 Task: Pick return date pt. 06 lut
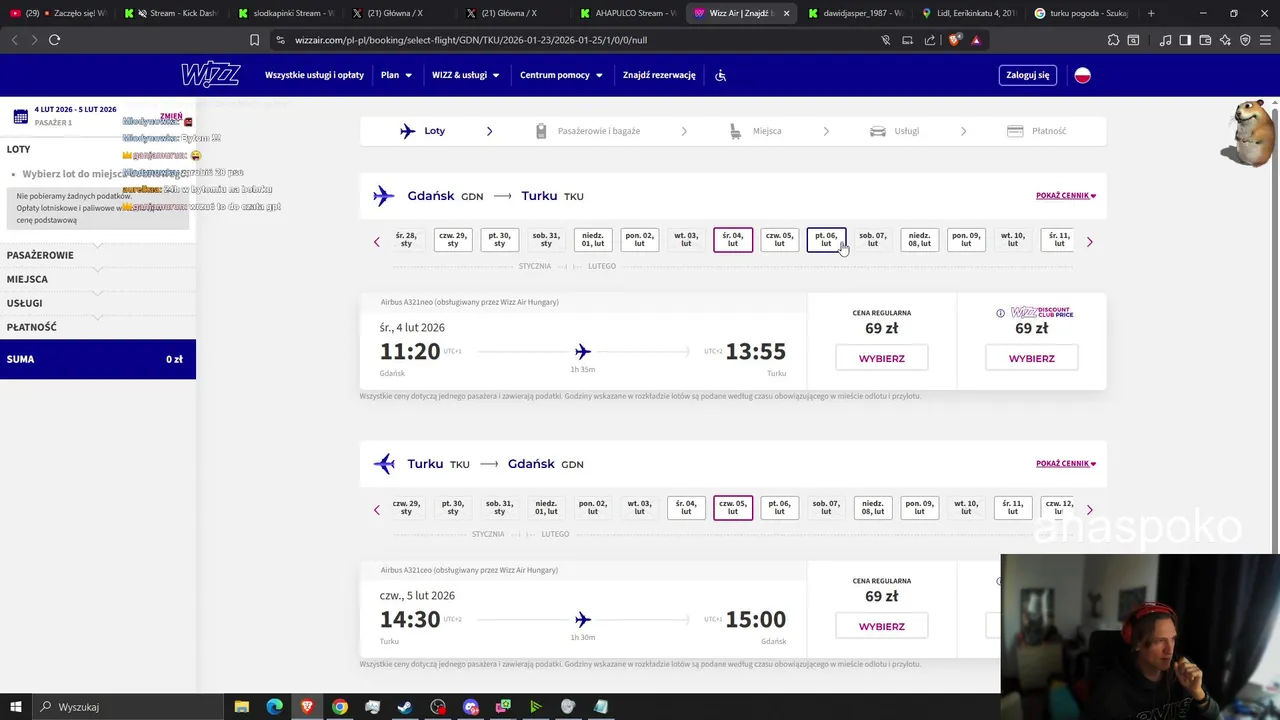click(x=779, y=508)
